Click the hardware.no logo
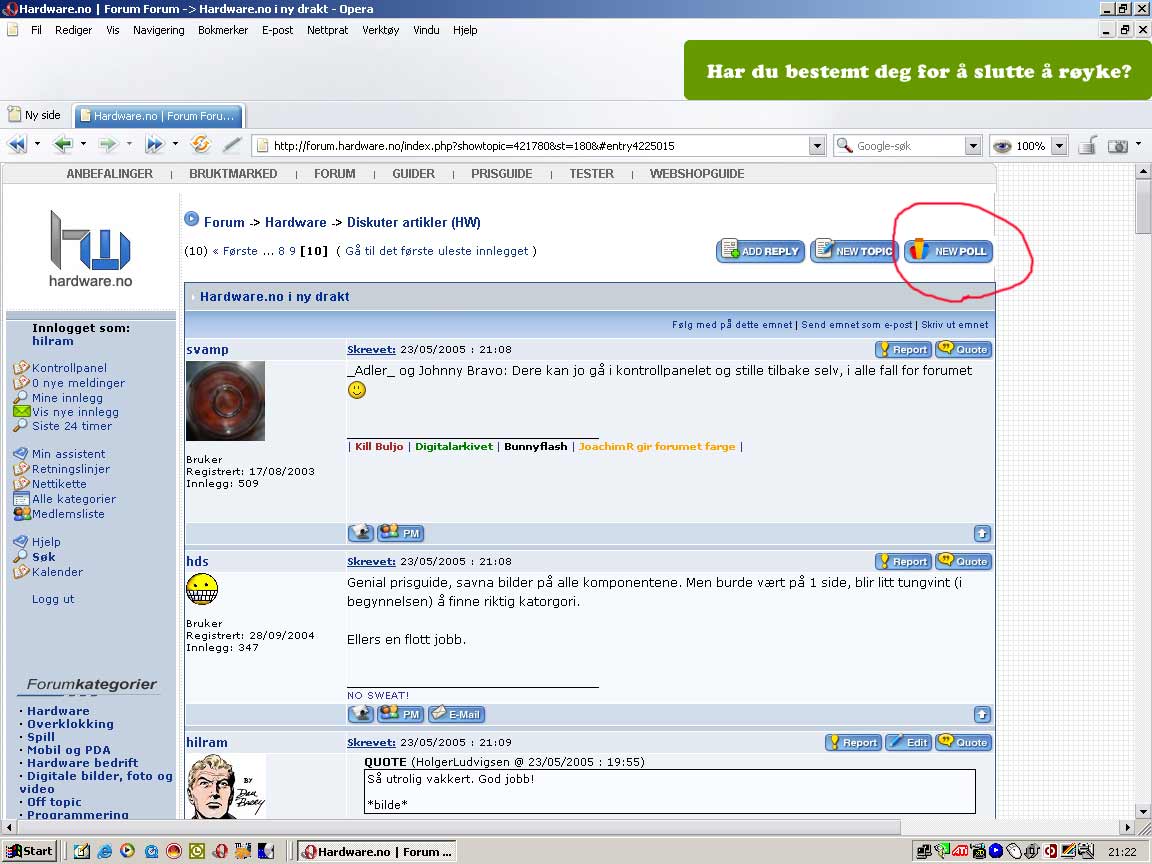The height and width of the screenshot is (864, 1152). pos(90,249)
